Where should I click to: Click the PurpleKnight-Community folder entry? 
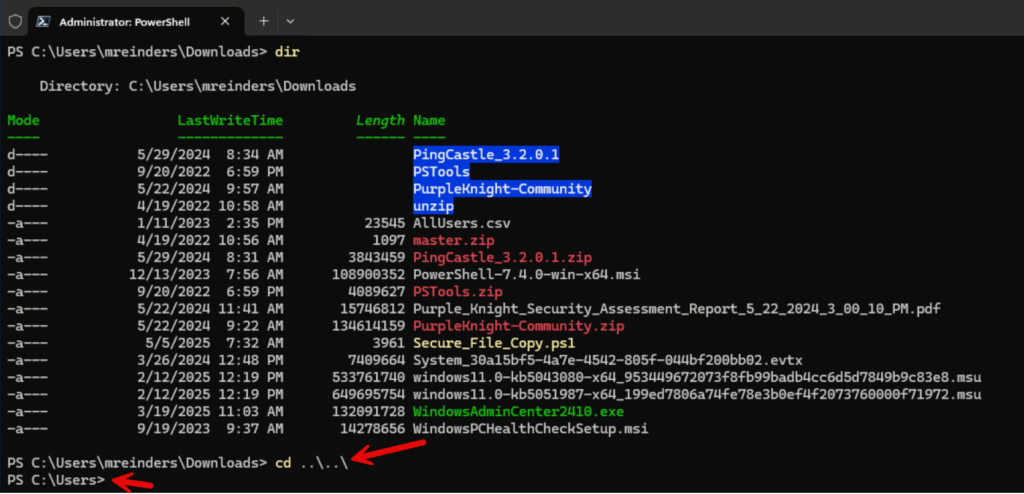(x=502, y=189)
